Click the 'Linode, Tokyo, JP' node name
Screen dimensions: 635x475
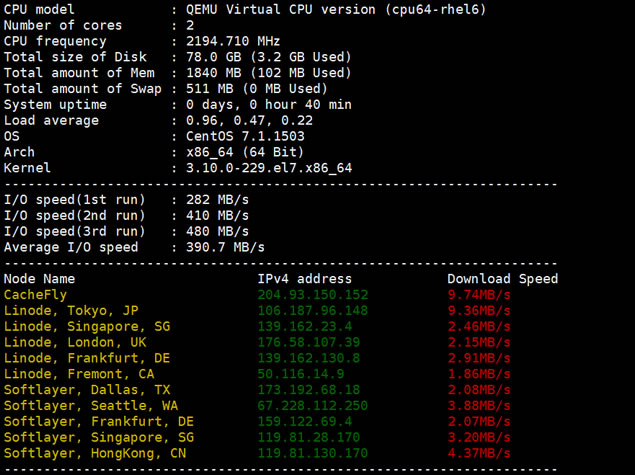(71, 311)
